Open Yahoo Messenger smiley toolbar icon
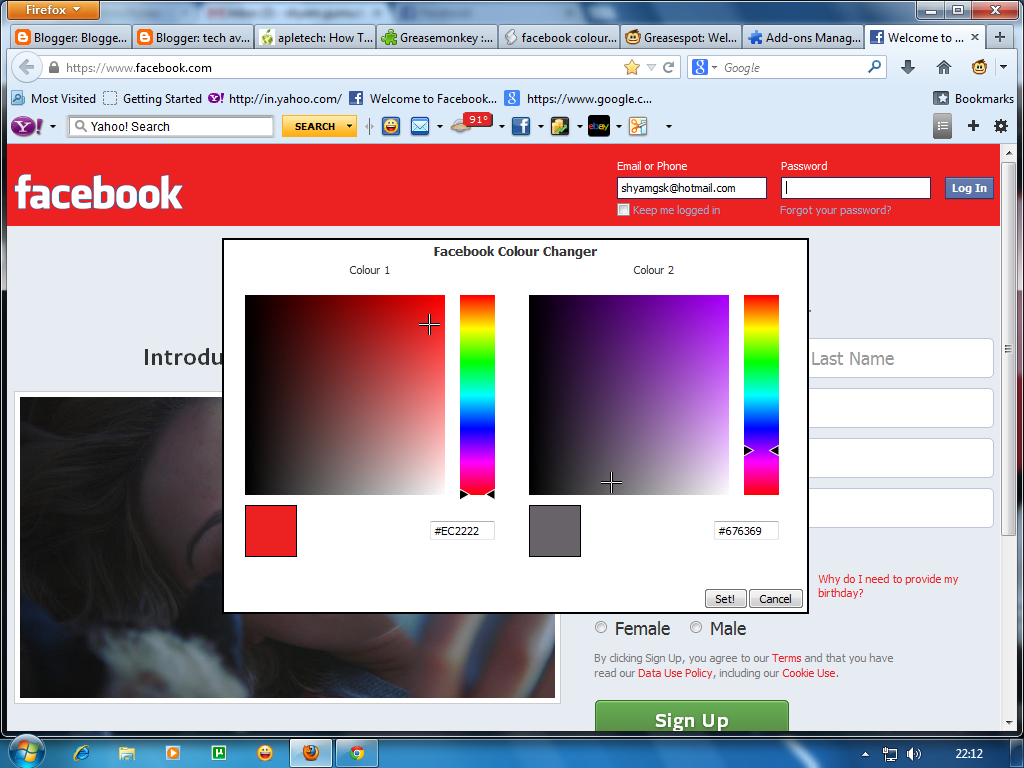 [391, 126]
